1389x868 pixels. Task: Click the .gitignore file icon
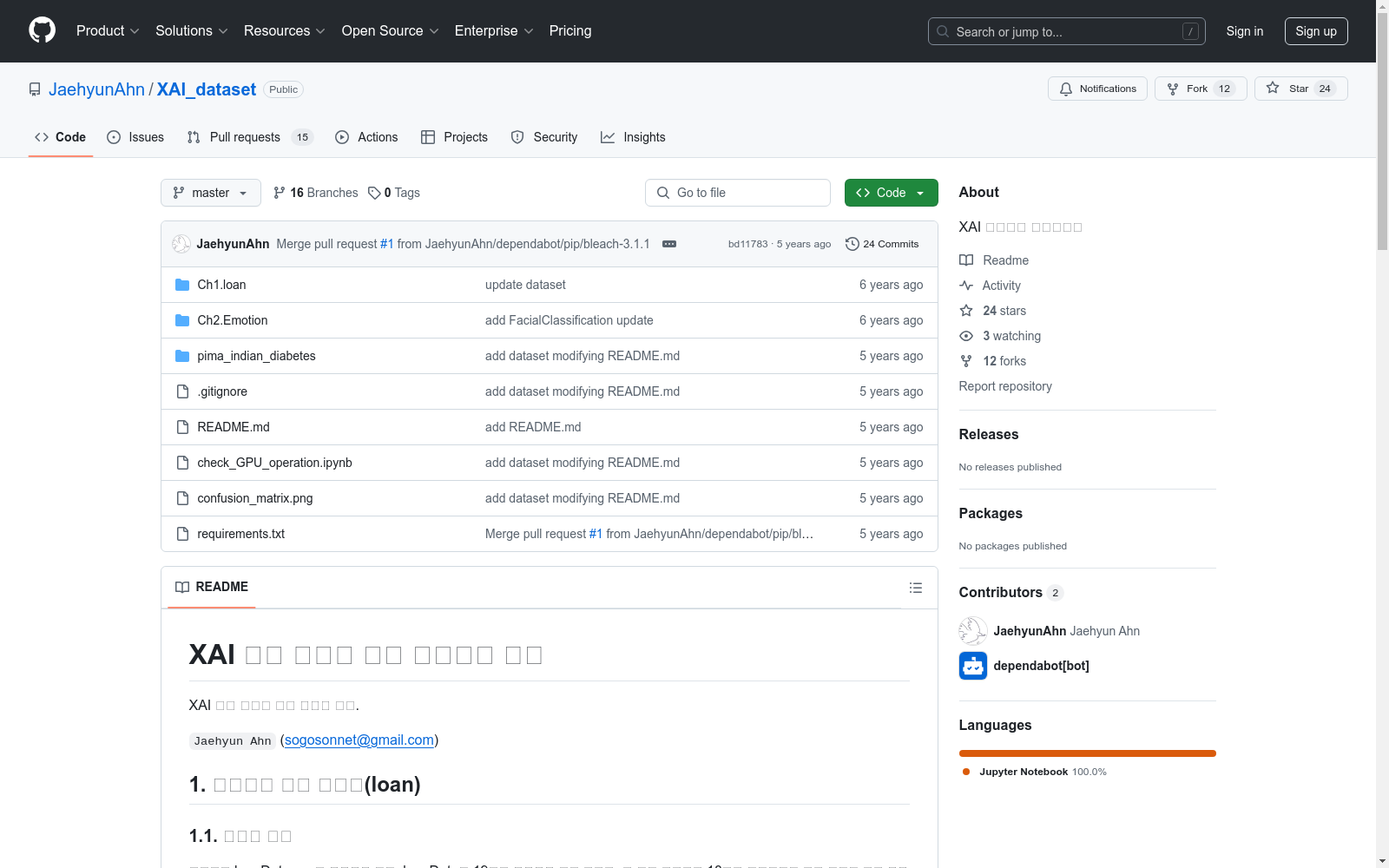182,391
